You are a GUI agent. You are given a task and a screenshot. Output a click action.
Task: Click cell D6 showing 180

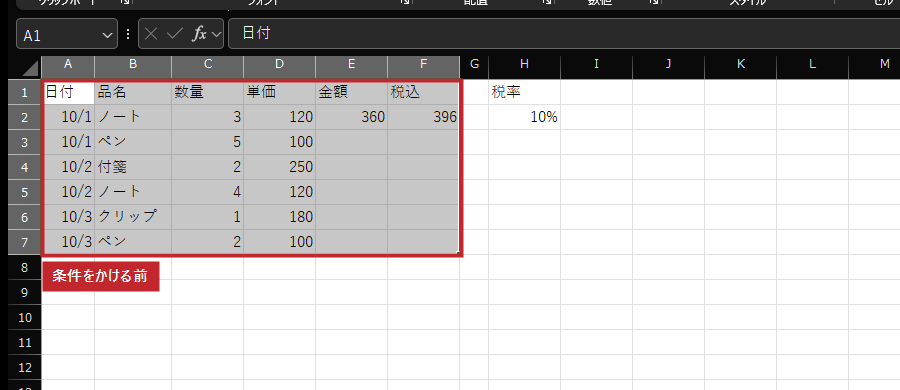(x=280, y=217)
